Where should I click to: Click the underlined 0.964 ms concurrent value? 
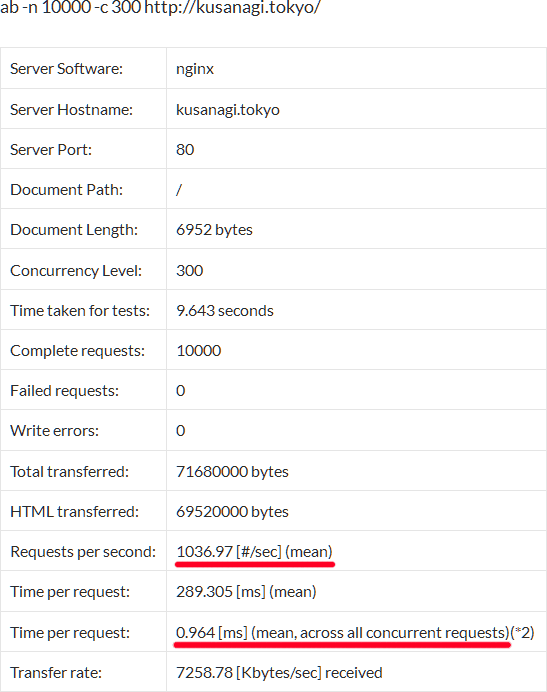[343, 633]
